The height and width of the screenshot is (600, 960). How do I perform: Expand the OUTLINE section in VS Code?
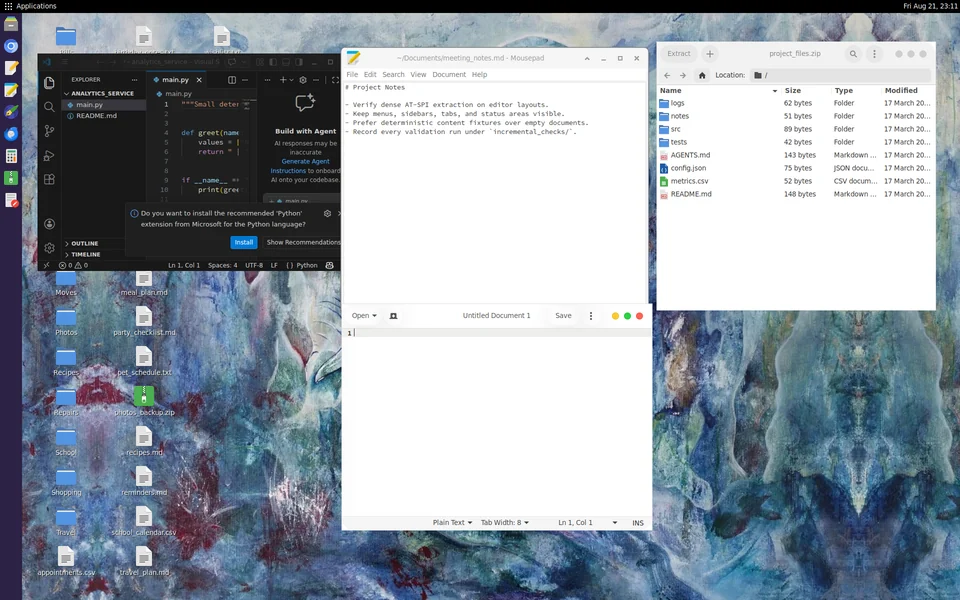coord(81,244)
